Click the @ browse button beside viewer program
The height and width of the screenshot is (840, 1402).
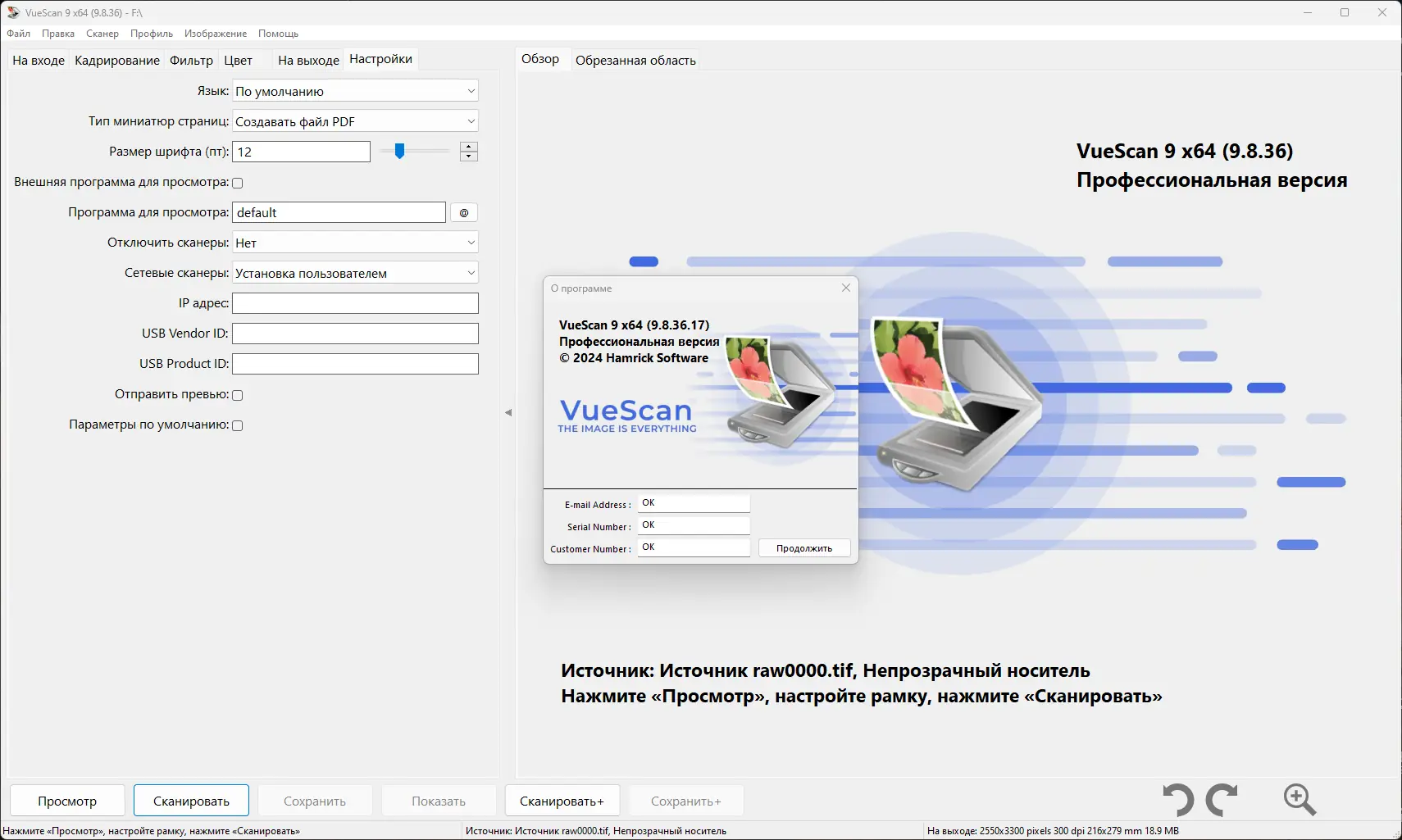tap(464, 212)
